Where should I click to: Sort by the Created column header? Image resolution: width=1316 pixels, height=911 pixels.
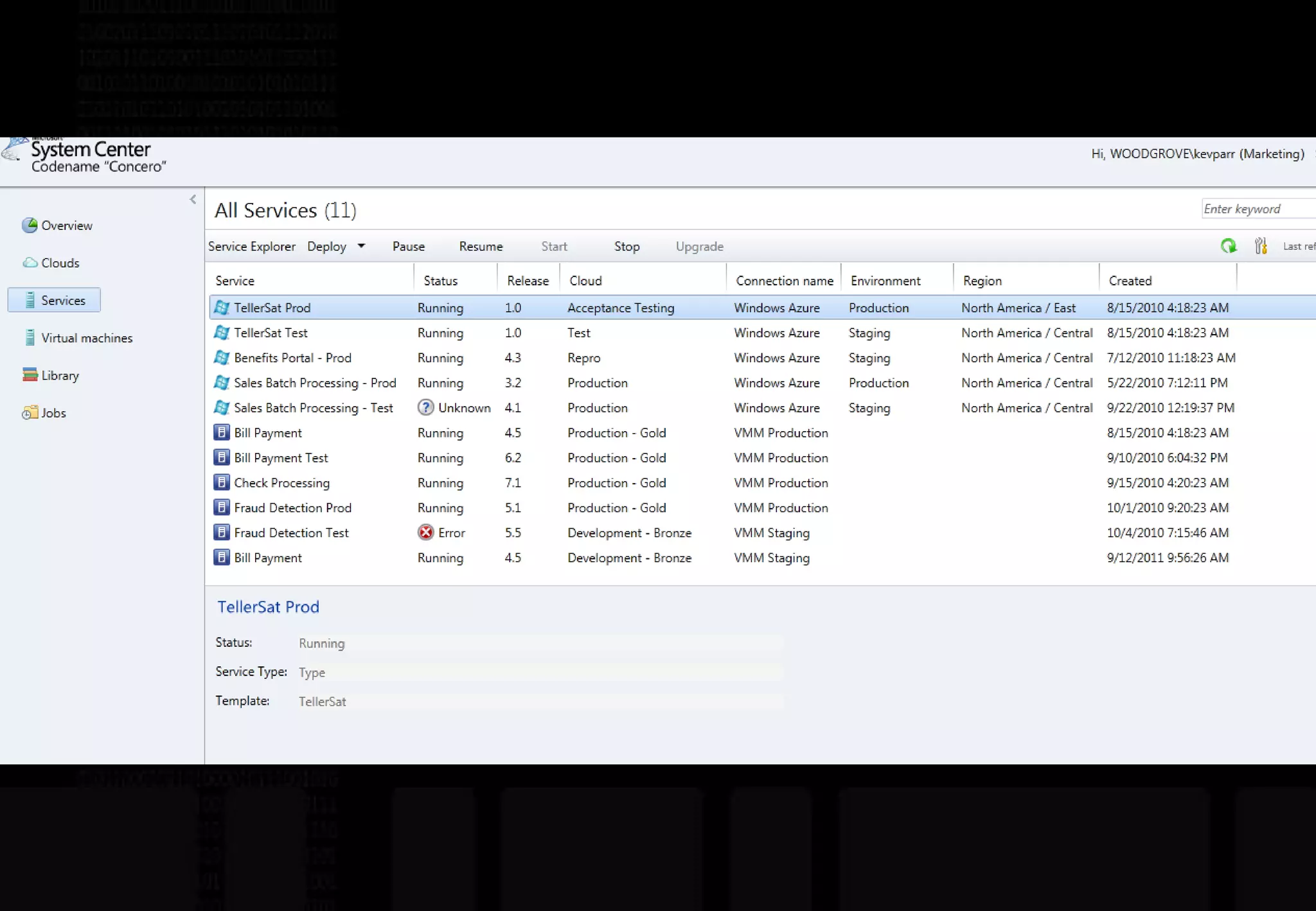click(x=1130, y=281)
